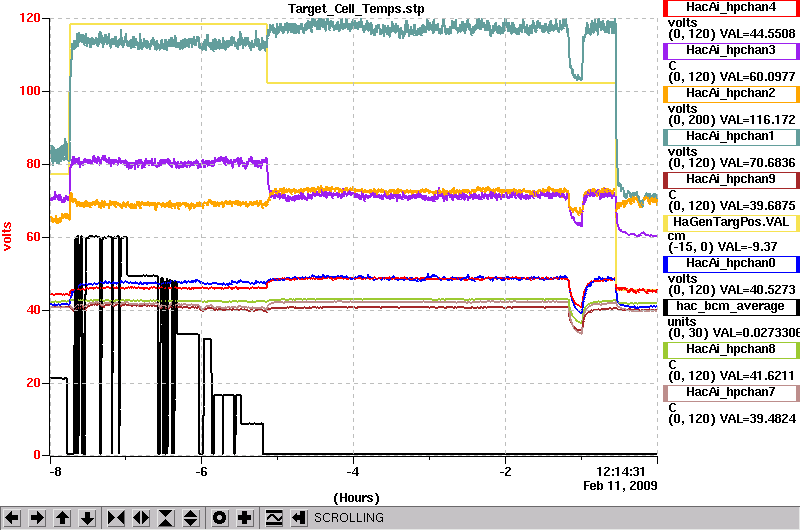Click the -6 x-axis tick label
The height and width of the screenshot is (530, 800).
tap(202, 472)
